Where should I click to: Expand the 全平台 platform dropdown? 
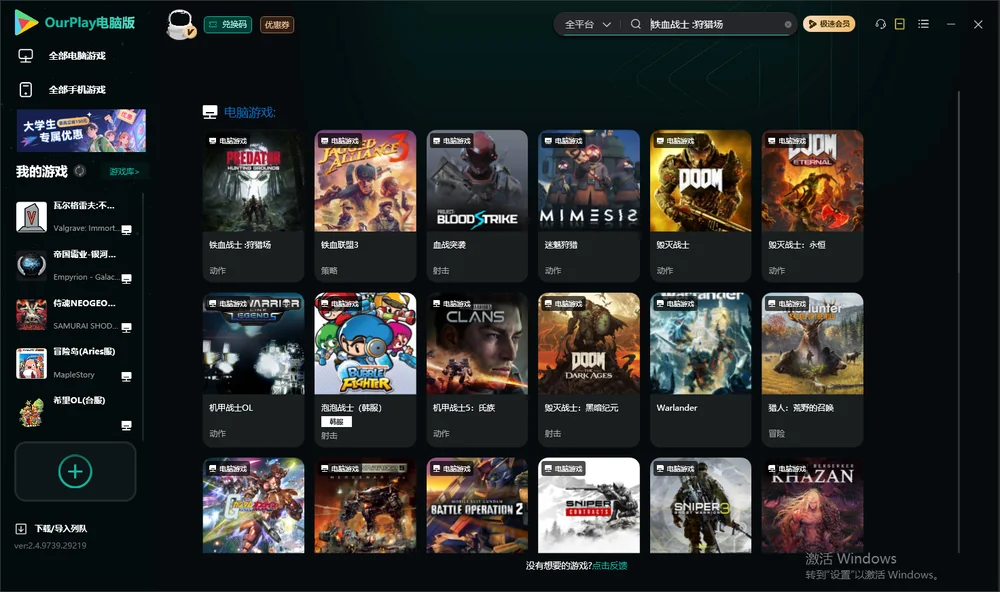pos(587,24)
